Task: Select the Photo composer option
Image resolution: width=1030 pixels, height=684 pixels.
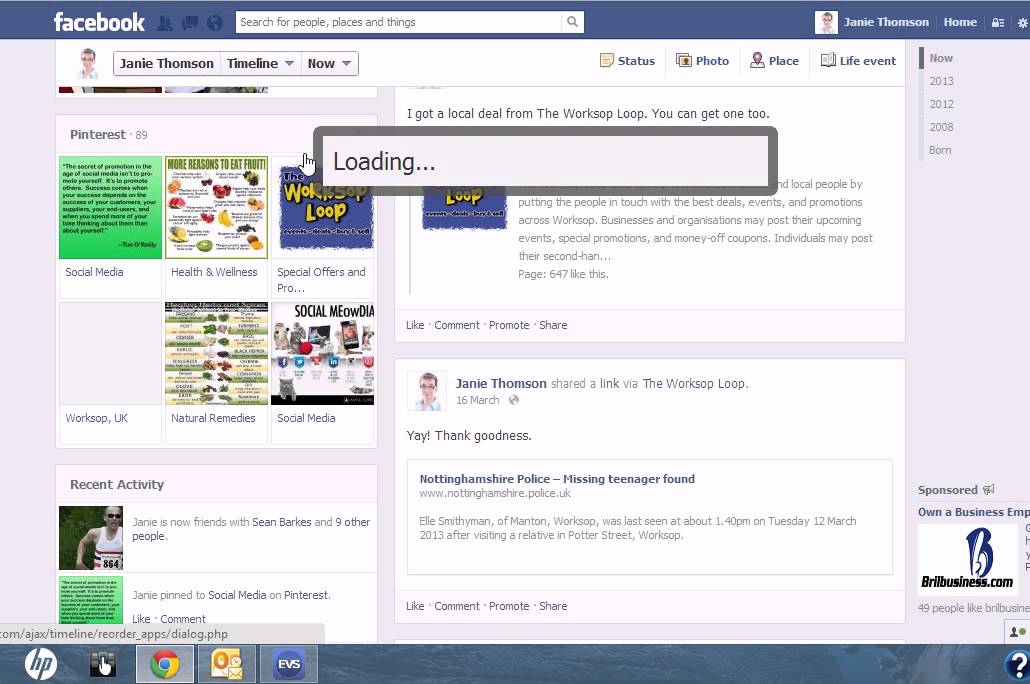Action: tap(703, 60)
